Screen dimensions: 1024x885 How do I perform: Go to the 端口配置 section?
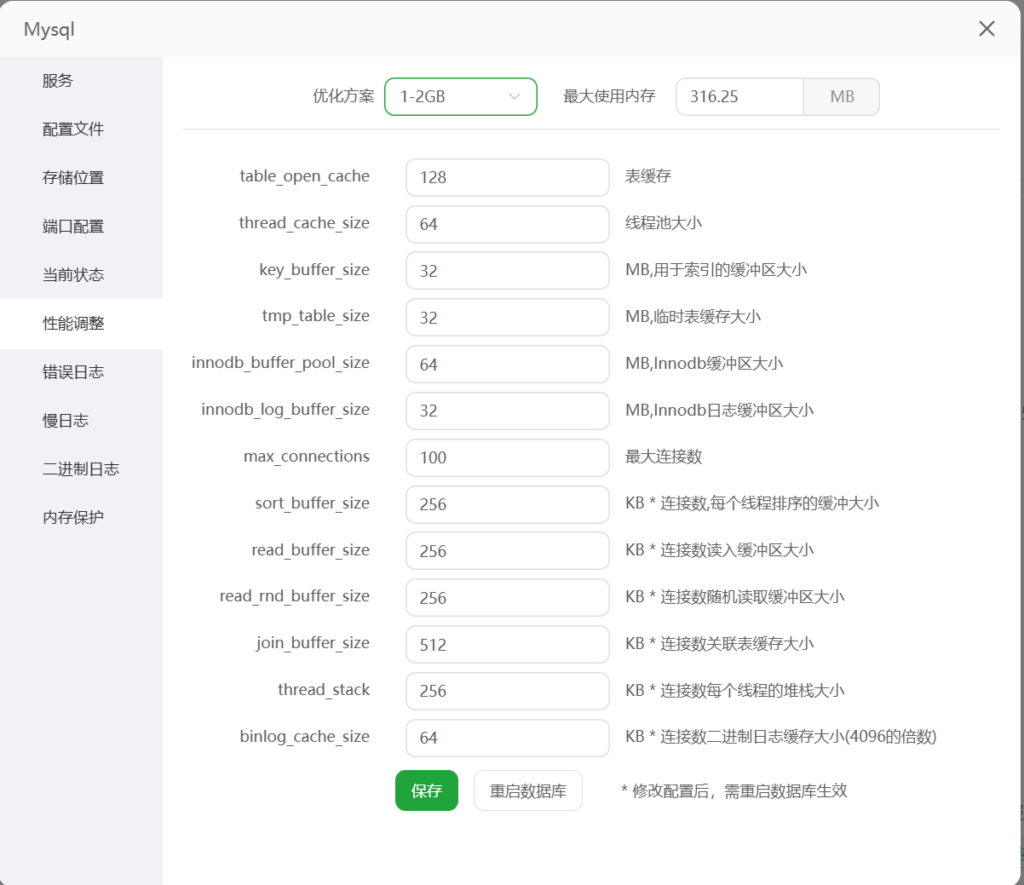pyautogui.click(x=73, y=226)
